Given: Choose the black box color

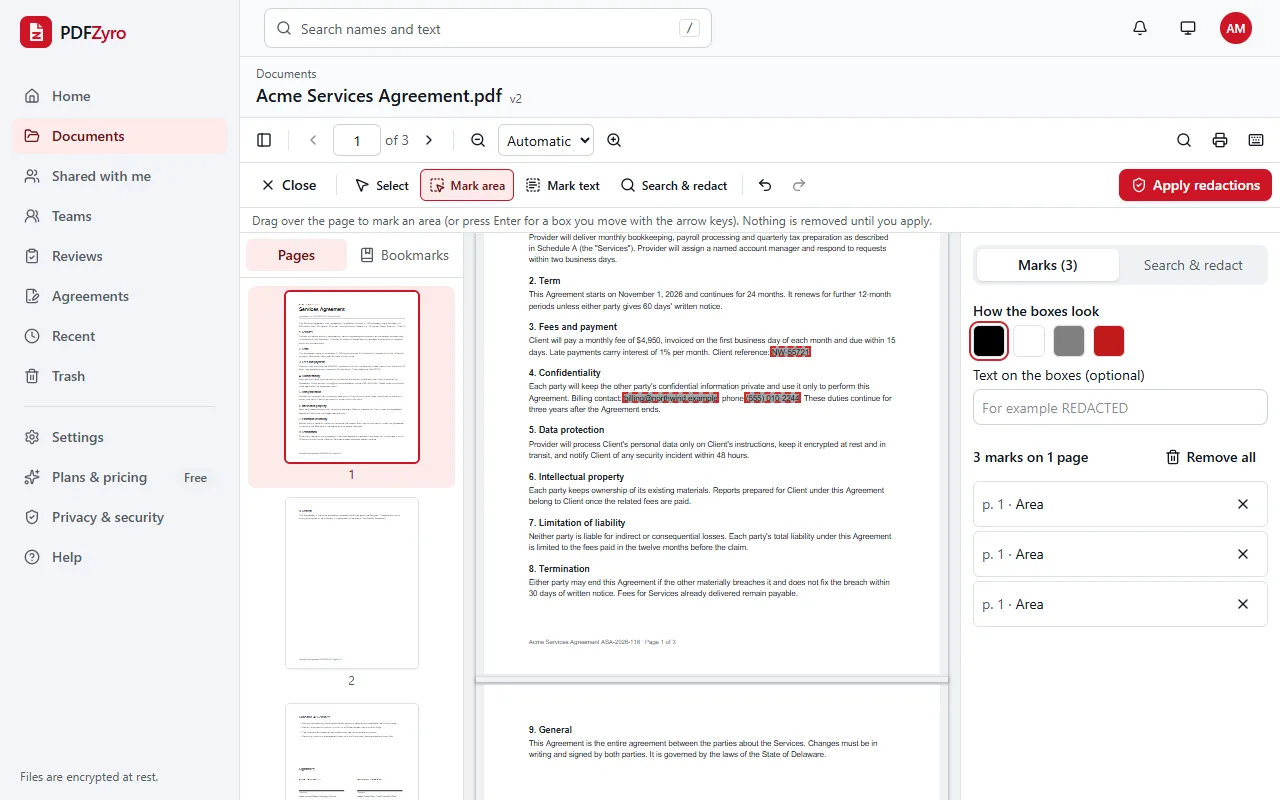Looking at the screenshot, I should tap(989, 341).
